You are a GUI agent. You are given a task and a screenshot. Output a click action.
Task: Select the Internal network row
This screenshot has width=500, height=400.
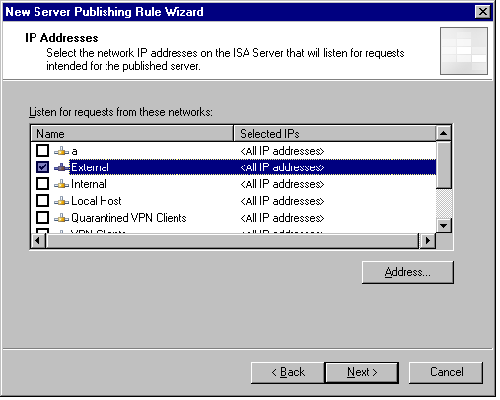tap(233, 184)
